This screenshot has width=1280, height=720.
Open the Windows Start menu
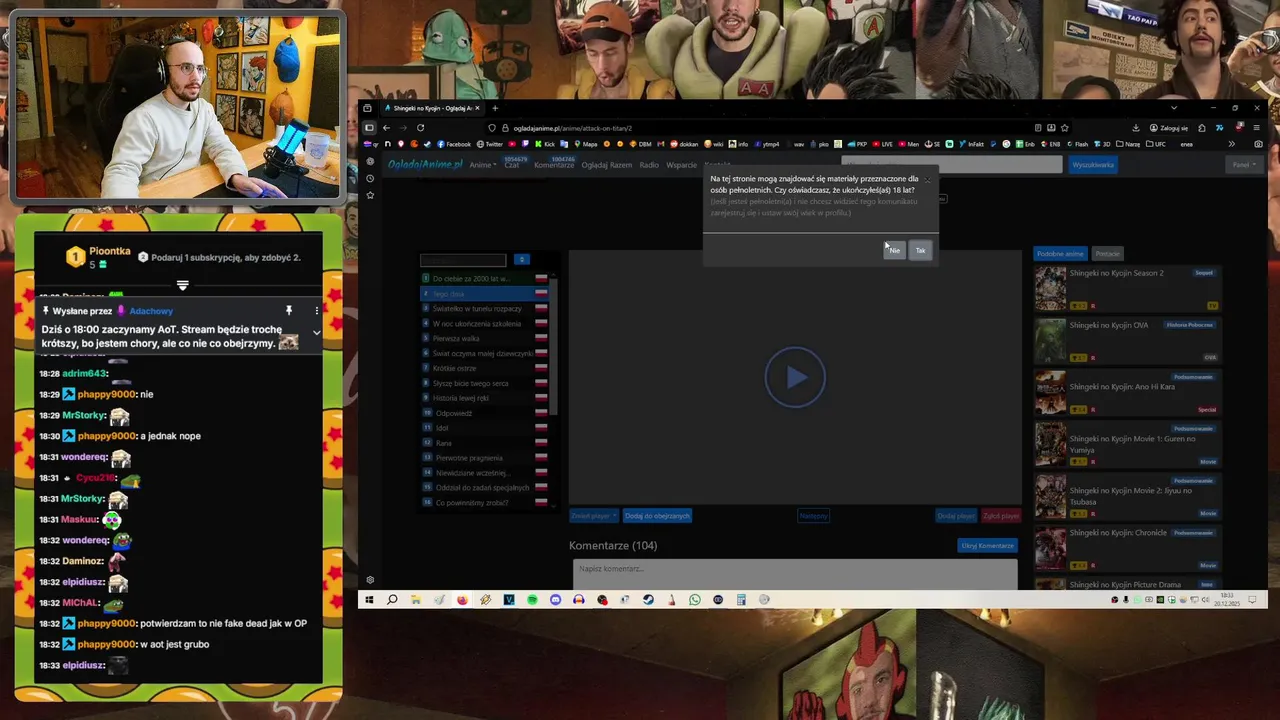coord(369,600)
